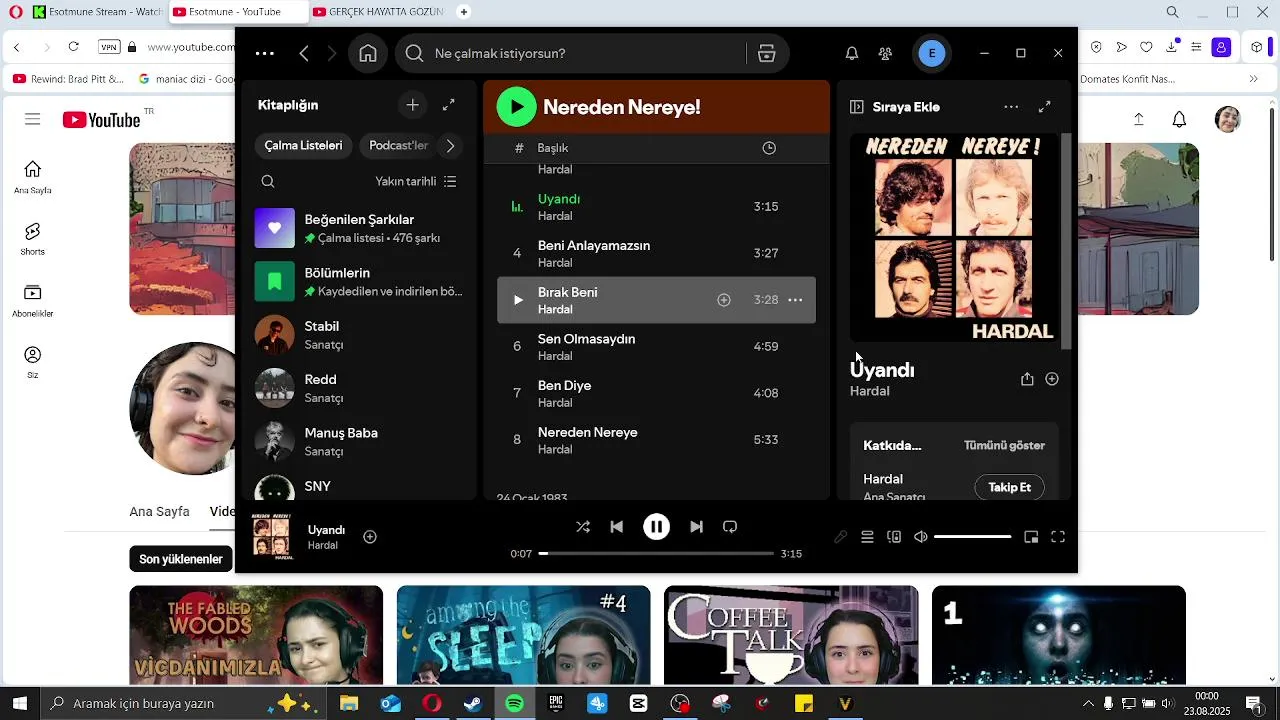Select "Çalma Listeleri" filter chip
This screenshot has height=720, width=1280.
pos(303,146)
